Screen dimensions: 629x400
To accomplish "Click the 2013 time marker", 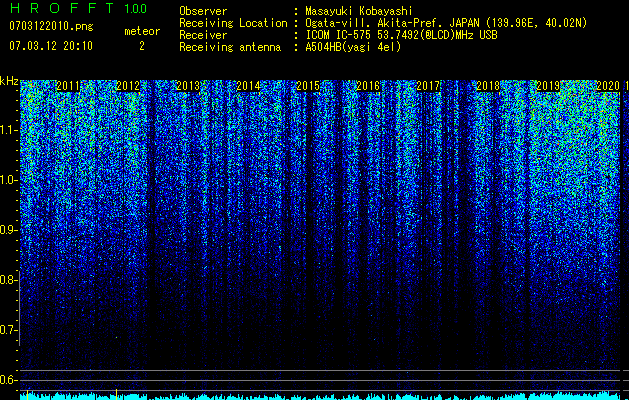I will 188,86.
